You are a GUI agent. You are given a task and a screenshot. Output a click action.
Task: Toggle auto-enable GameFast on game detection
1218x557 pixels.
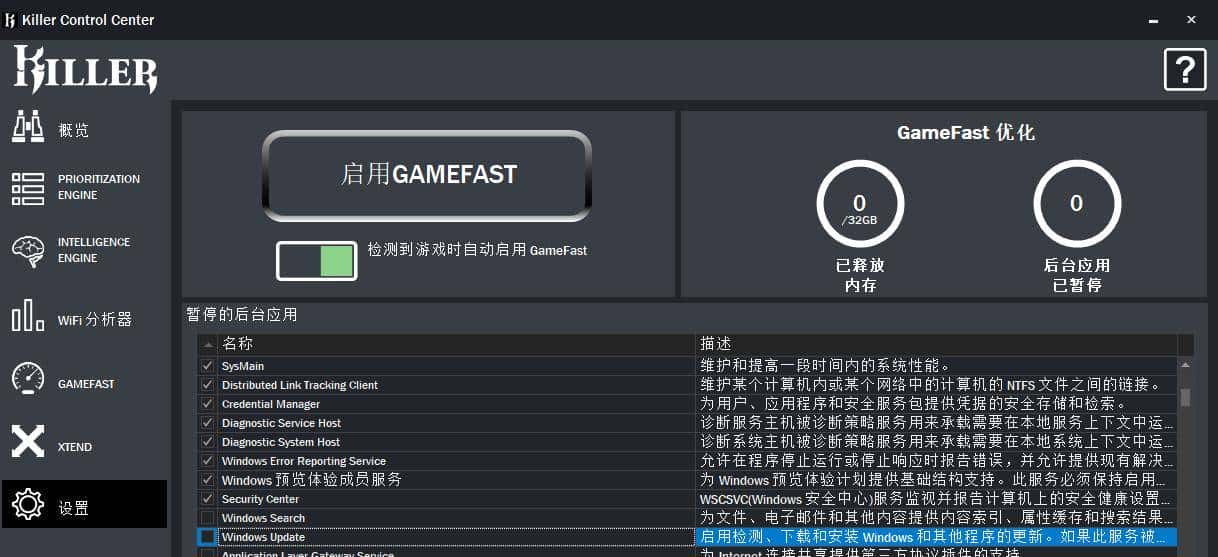(x=317, y=261)
